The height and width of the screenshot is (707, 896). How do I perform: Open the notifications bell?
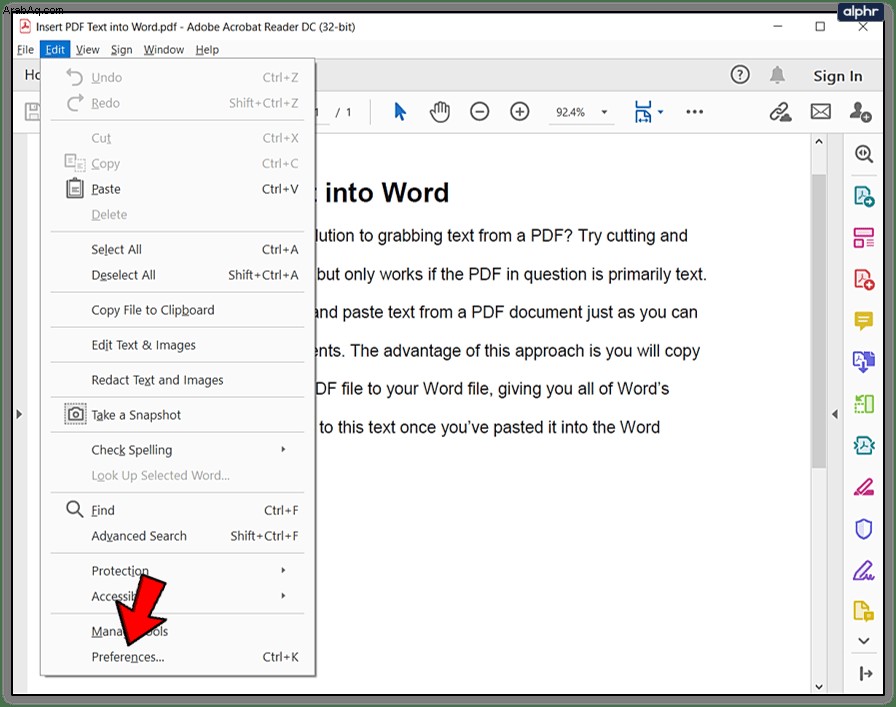click(x=777, y=75)
